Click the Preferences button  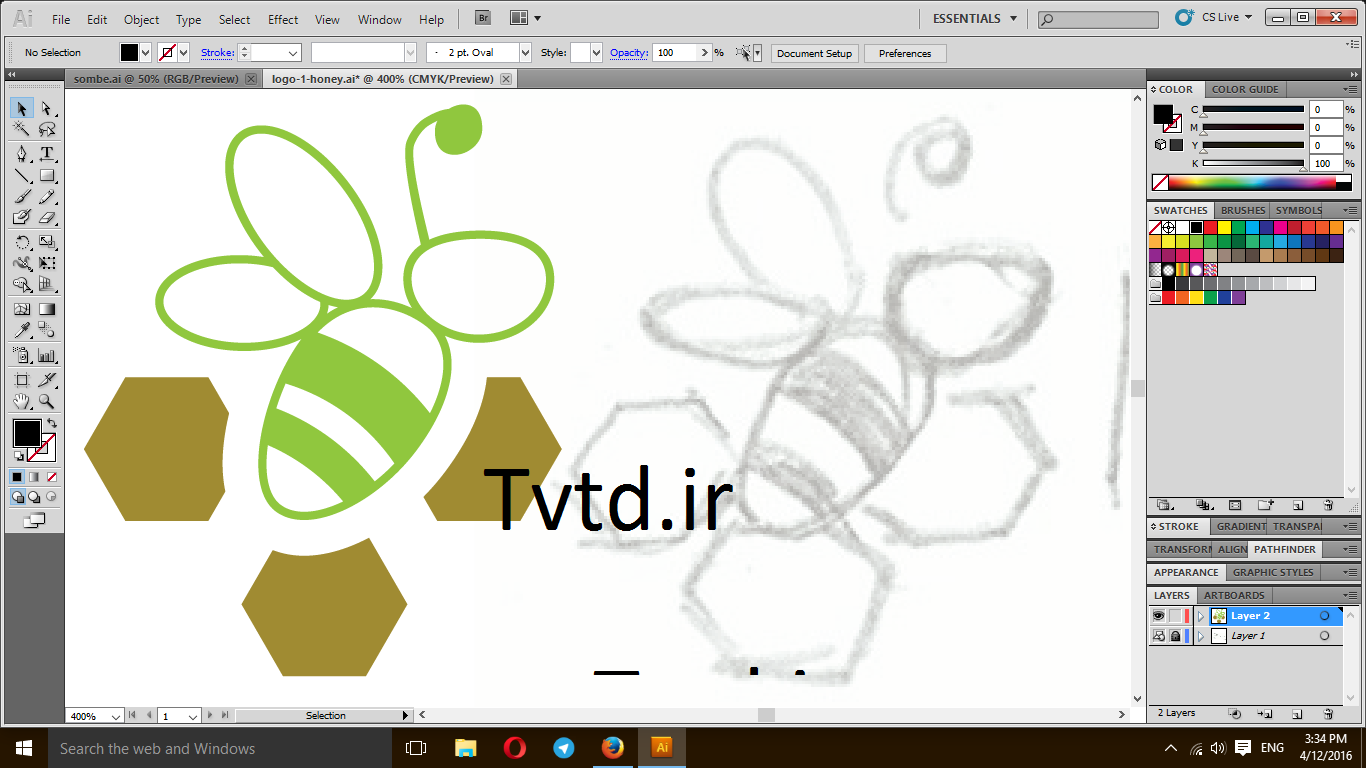click(905, 53)
